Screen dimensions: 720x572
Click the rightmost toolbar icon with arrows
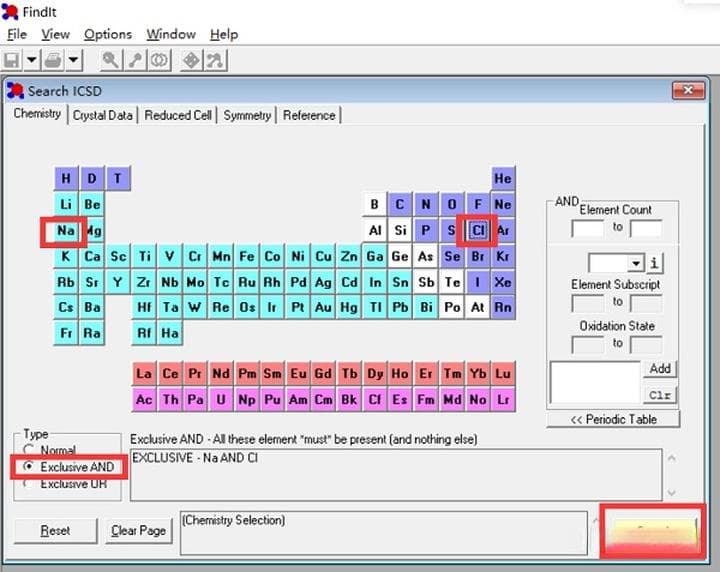click(x=215, y=61)
